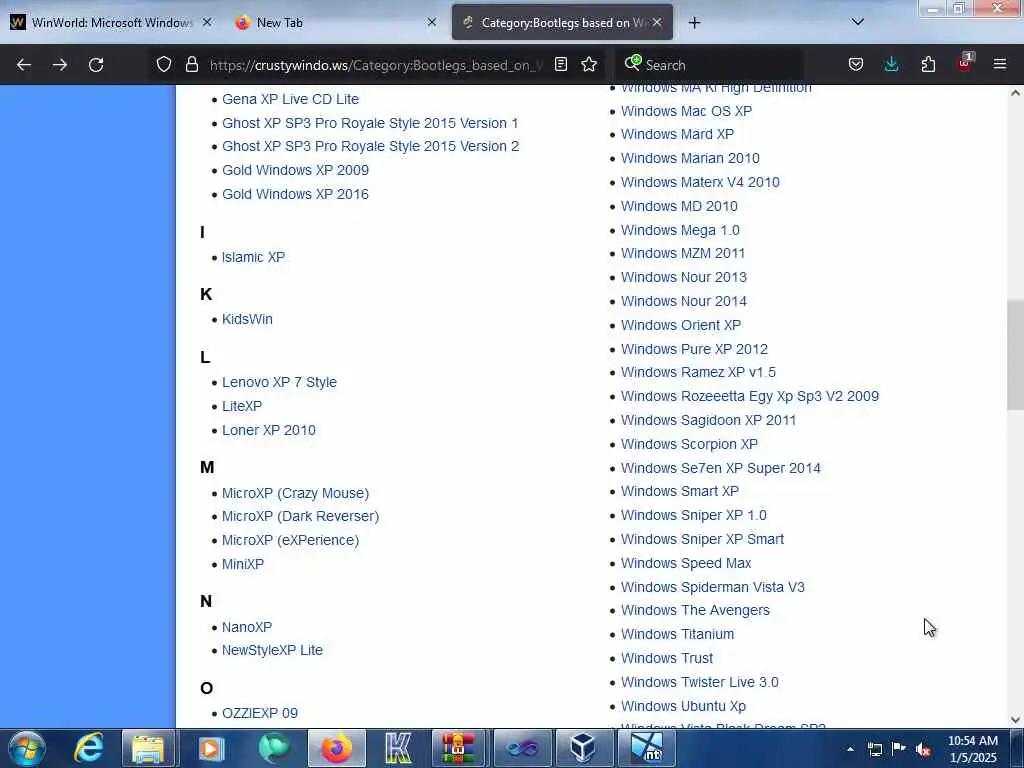The height and width of the screenshot is (768, 1024).
Task: Click the vertical page scrollbar thumb
Action: [1015, 355]
